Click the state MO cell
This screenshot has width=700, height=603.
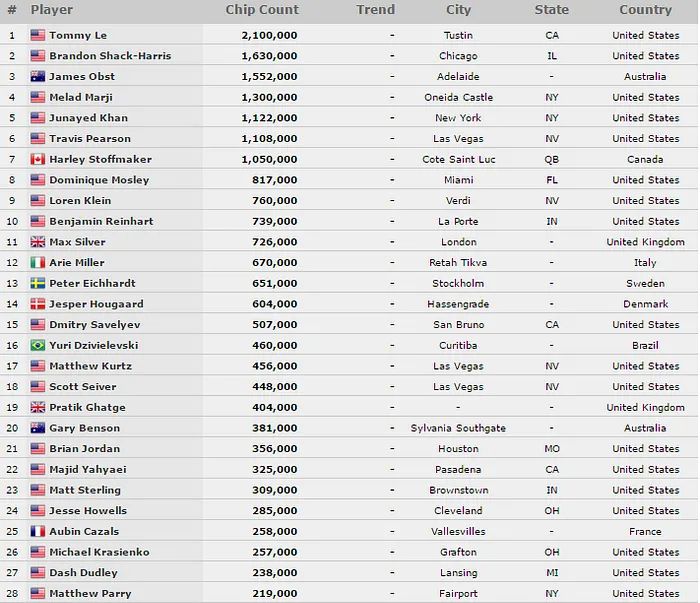point(552,449)
